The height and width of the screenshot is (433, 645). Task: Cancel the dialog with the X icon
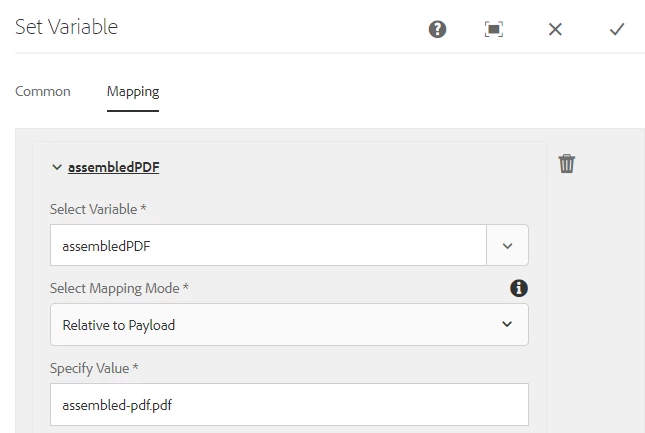pos(555,29)
